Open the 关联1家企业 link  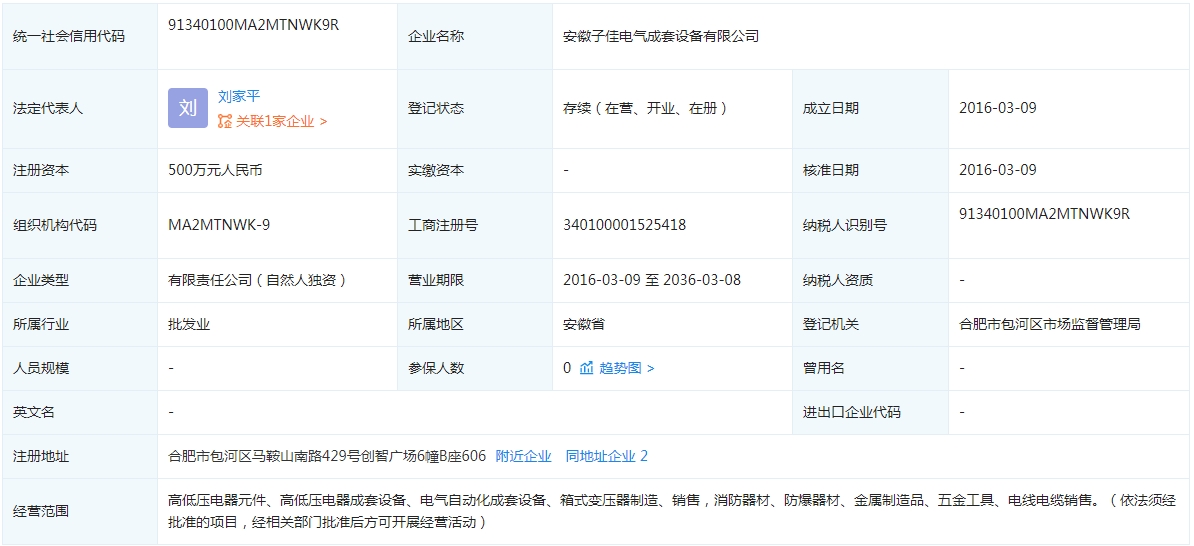click(275, 121)
